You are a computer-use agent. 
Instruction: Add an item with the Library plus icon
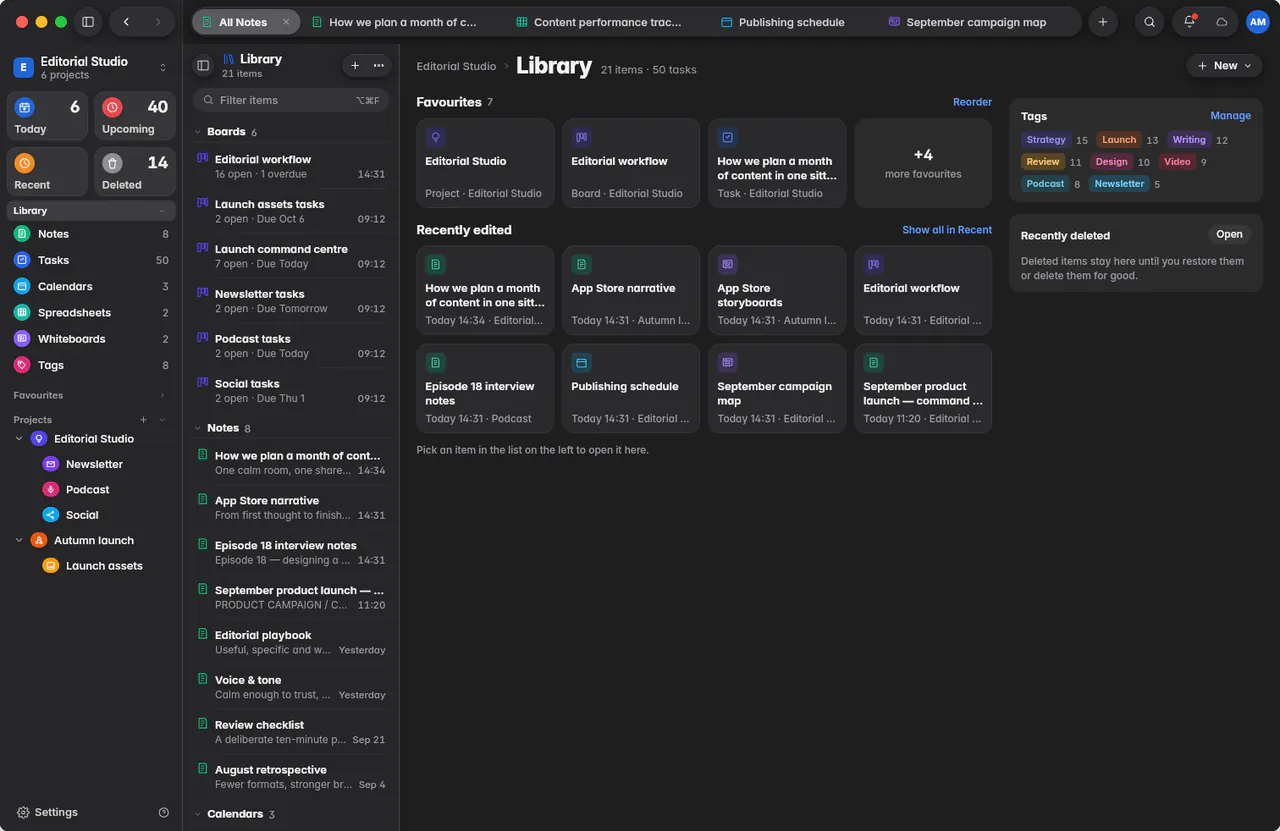(x=355, y=66)
